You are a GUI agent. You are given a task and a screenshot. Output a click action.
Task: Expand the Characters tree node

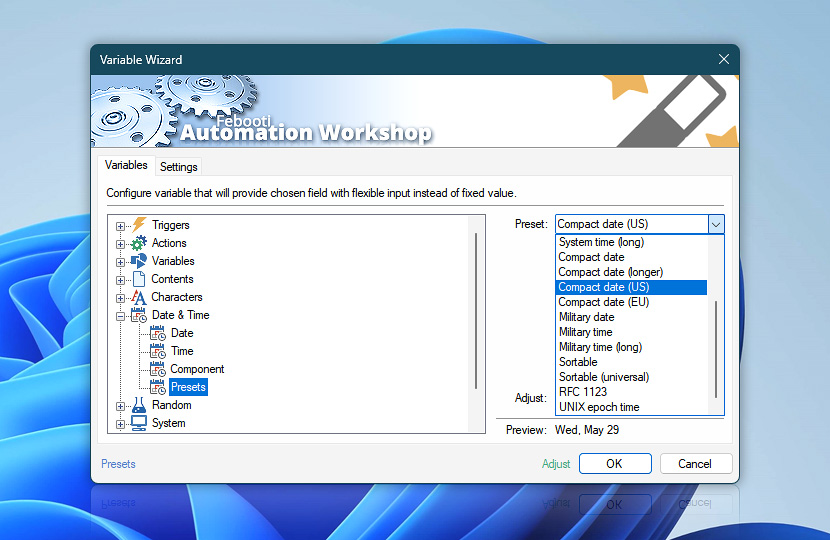[x=120, y=298]
